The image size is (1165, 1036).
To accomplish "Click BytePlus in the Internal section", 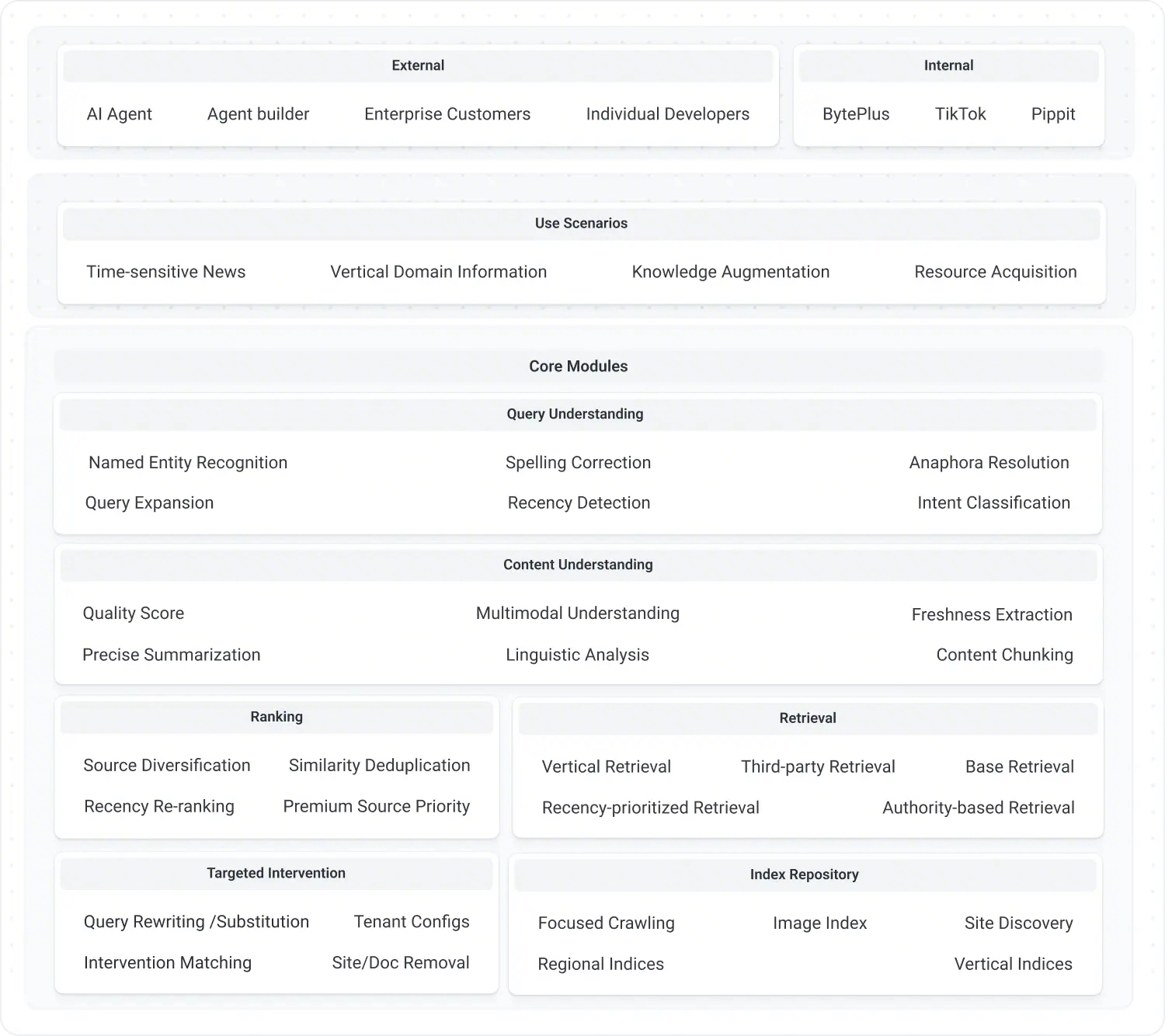I will [856, 114].
